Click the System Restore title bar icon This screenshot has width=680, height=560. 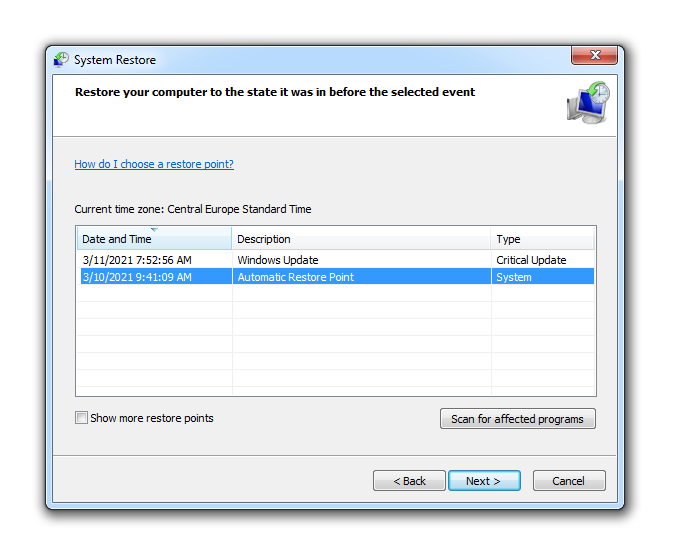(61, 60)
